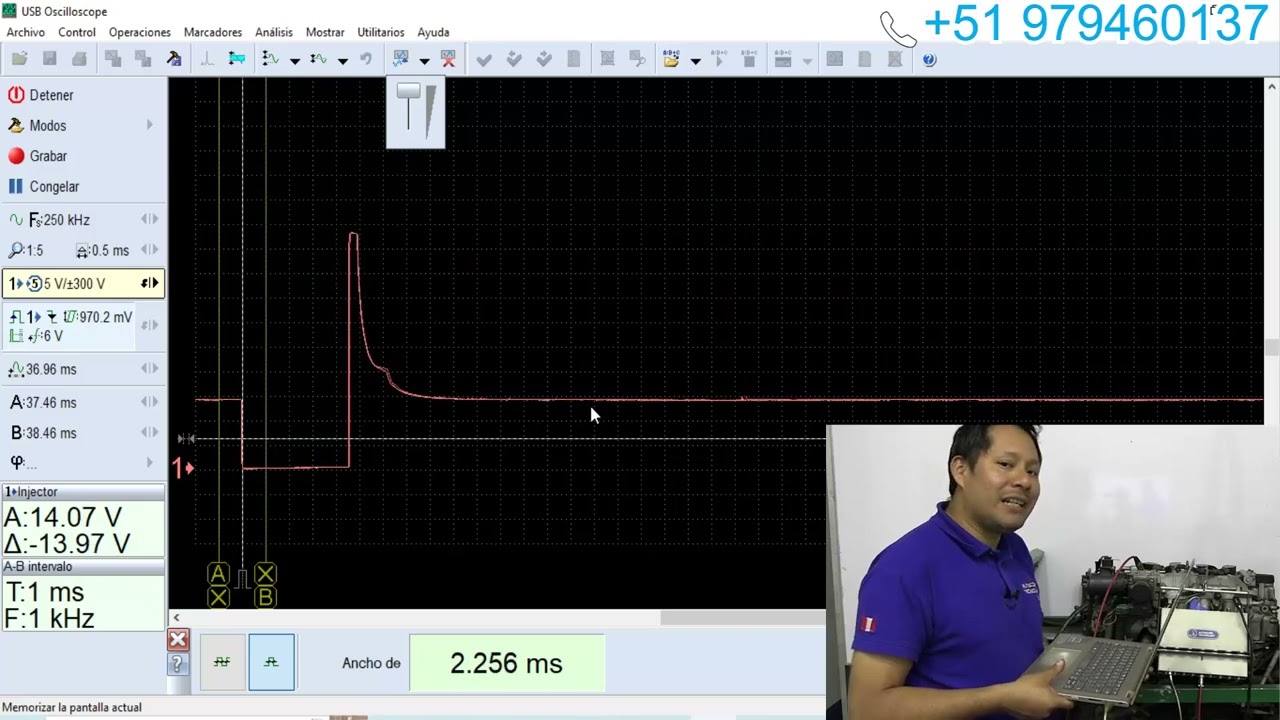Viewport: 1280px width, 720px height.
Task: Adjust sampling rate Fs 250 kHz arrows
Action: pos(149,219)
